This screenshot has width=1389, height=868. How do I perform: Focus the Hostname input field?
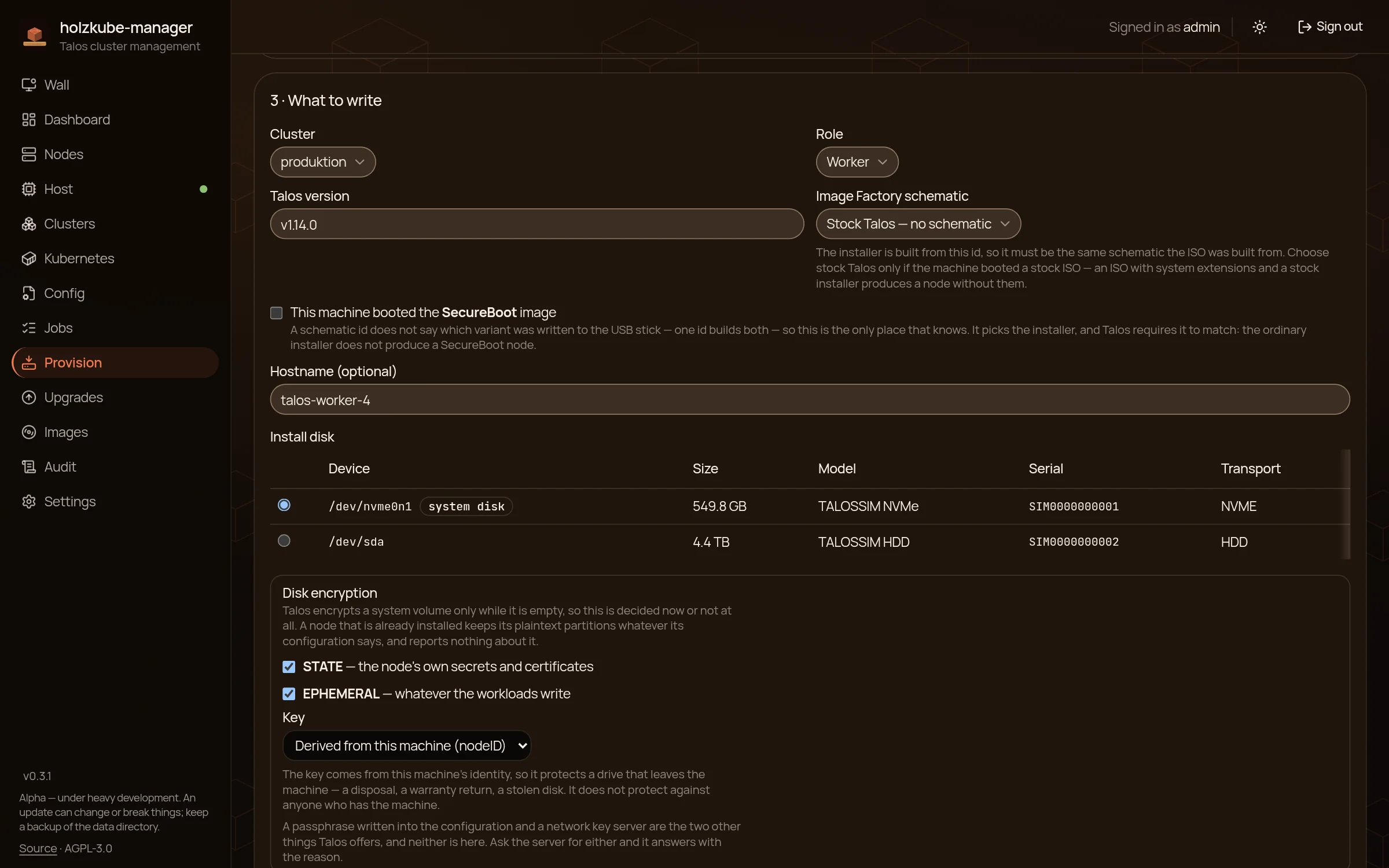tap(810, 399)
